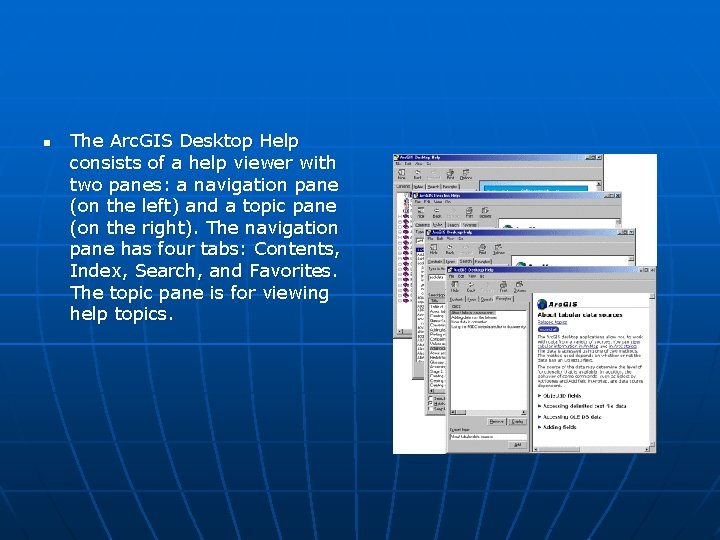This screenshot has height=540, width=720.
Task: Switch to Contents tab in front help window
Action: (456, 299)
